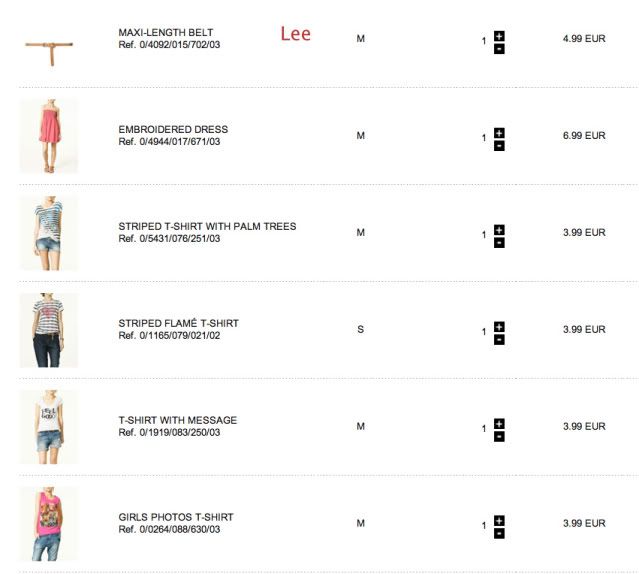Click minus icon for Embroidered Dress

pyautogui.click(x=499, y=145)
